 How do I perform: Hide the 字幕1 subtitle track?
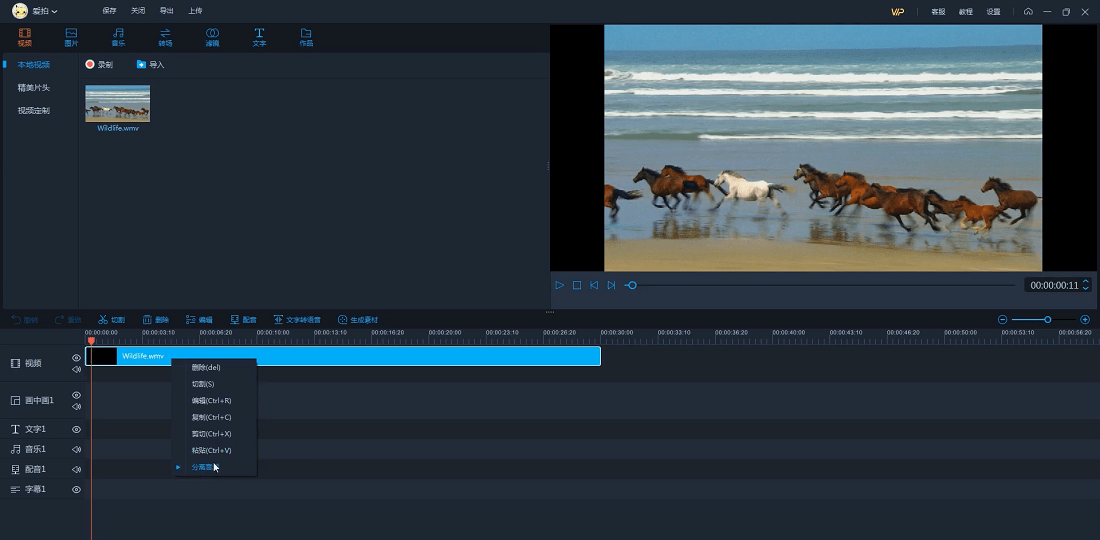tap(76, 489)
